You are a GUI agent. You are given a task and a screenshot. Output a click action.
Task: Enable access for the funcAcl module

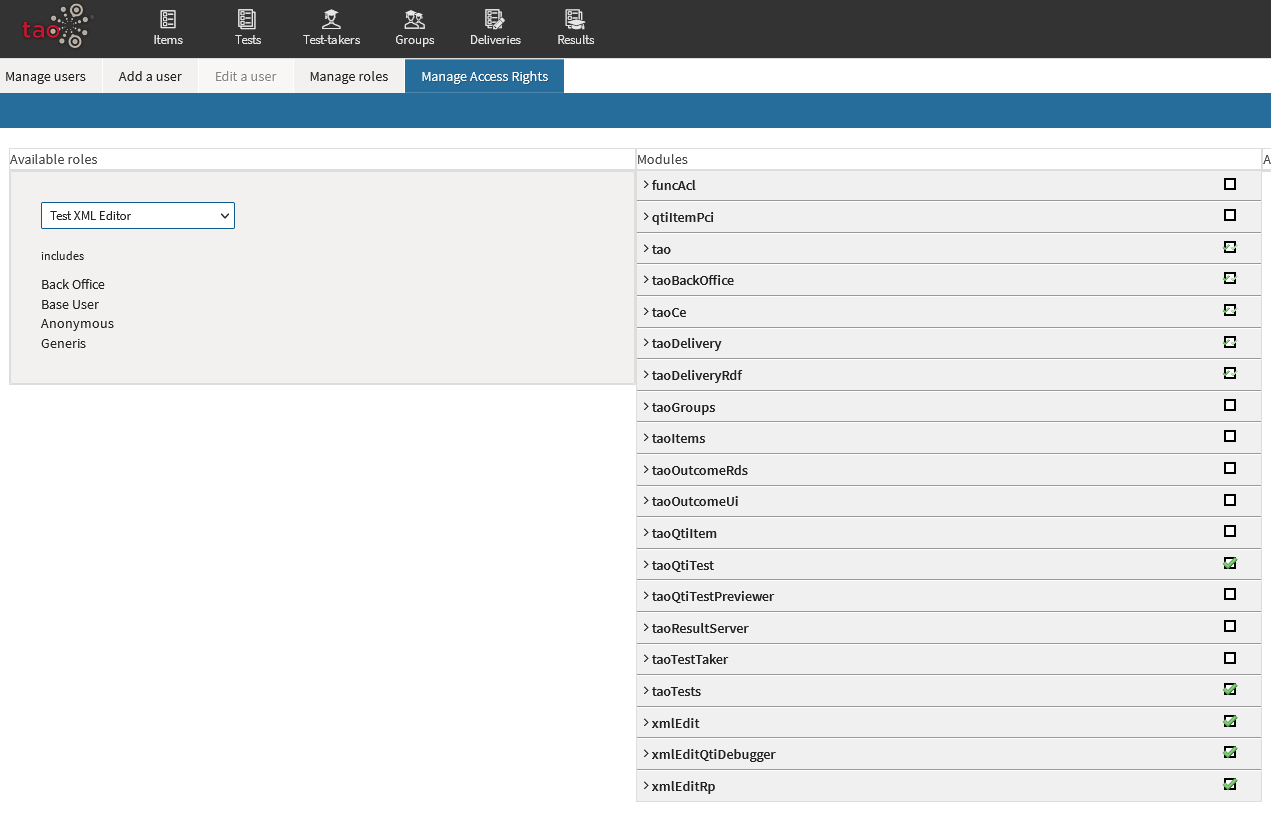click(1229, 184)
